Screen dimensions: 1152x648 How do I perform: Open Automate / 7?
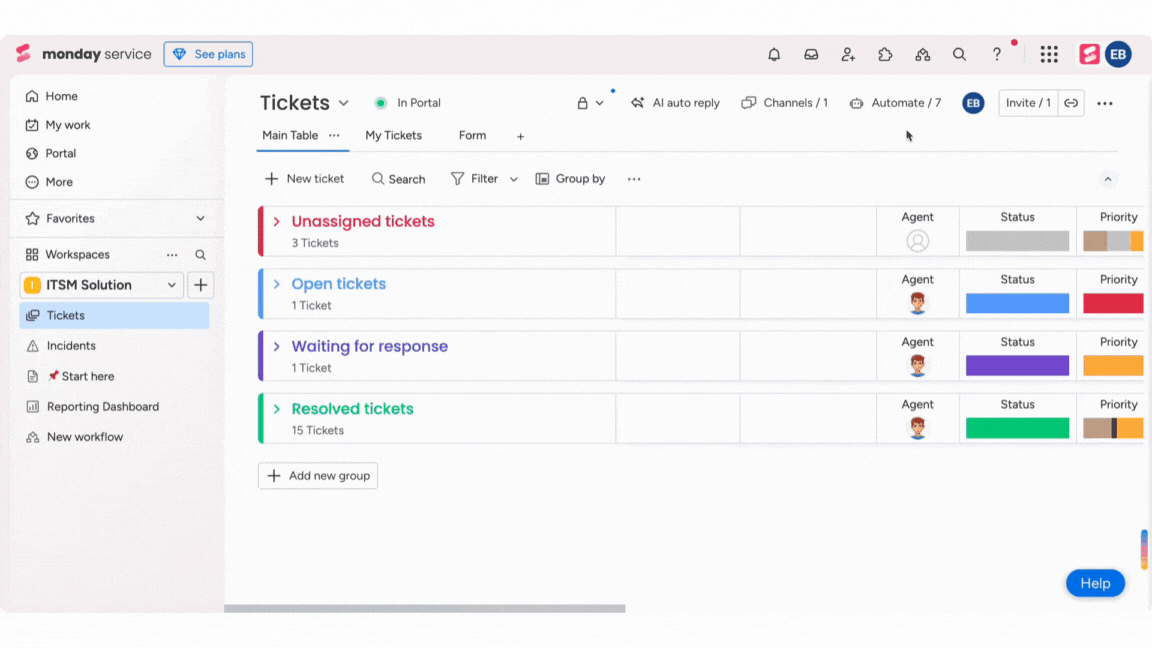pos(895,103)
